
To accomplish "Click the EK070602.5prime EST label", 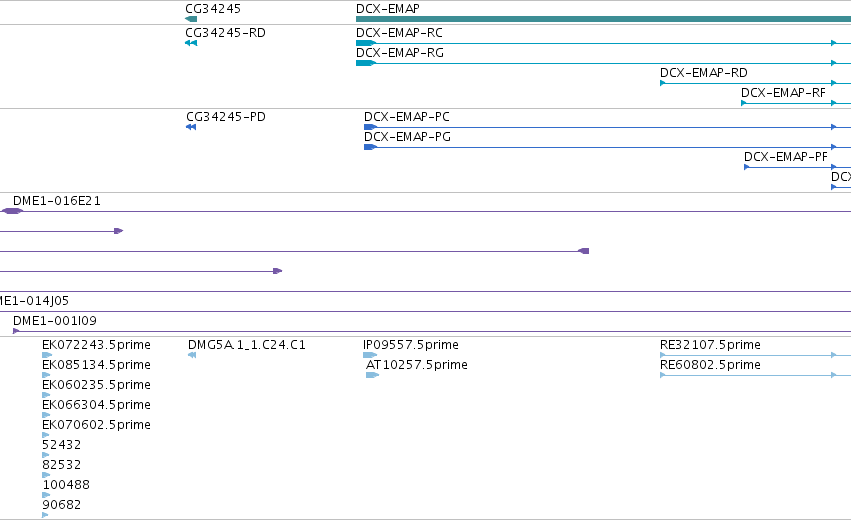I will pyautogui.click(x=96, y=425).
